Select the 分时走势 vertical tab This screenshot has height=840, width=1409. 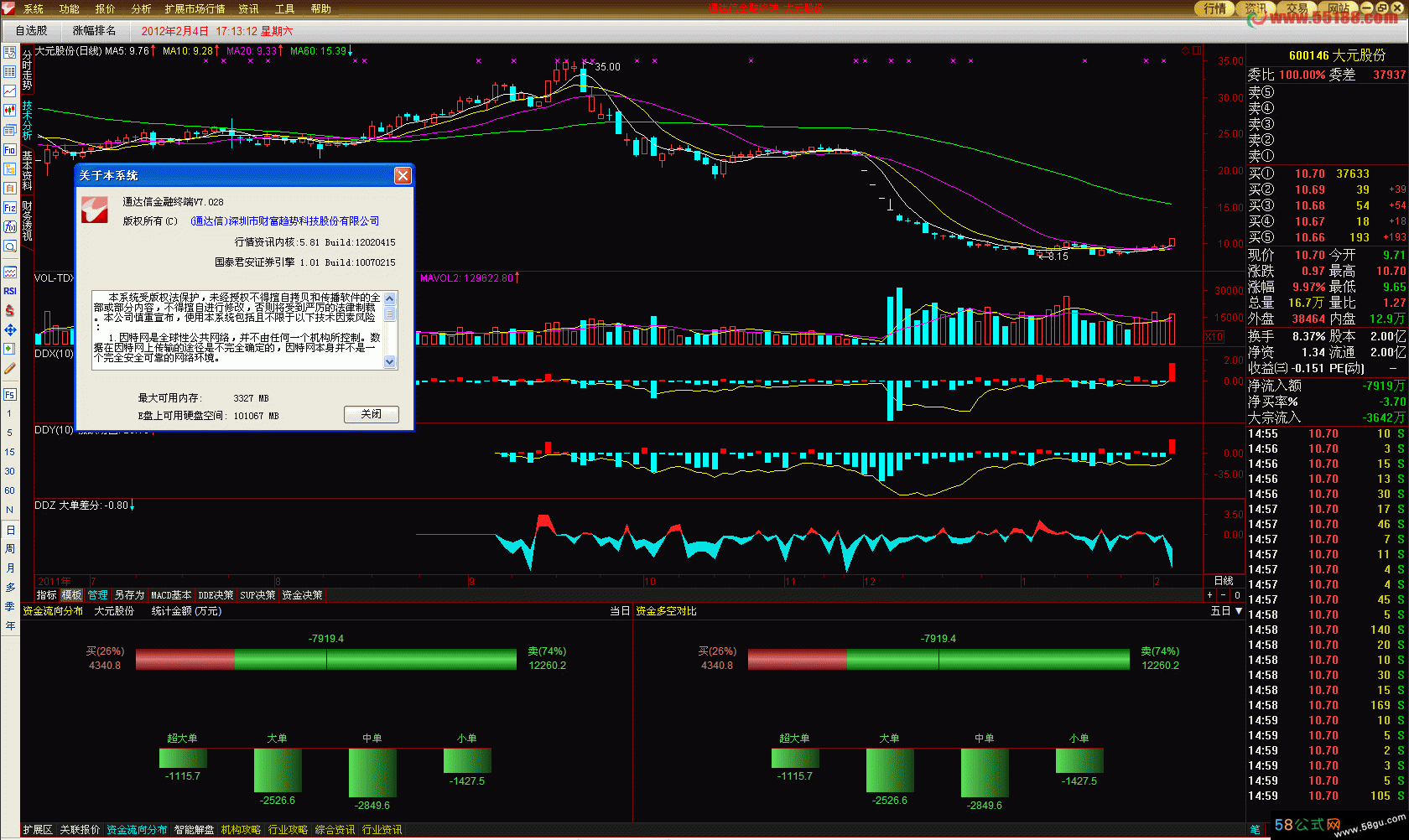point(27,70)
